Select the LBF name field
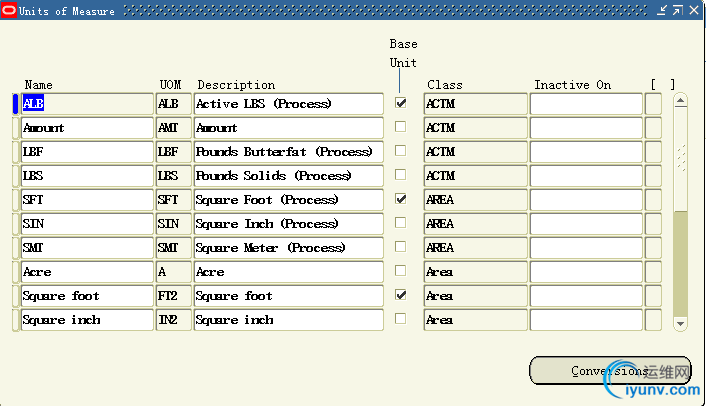The image size is (706, 406). pyautogui.click(x=87, y=152)
